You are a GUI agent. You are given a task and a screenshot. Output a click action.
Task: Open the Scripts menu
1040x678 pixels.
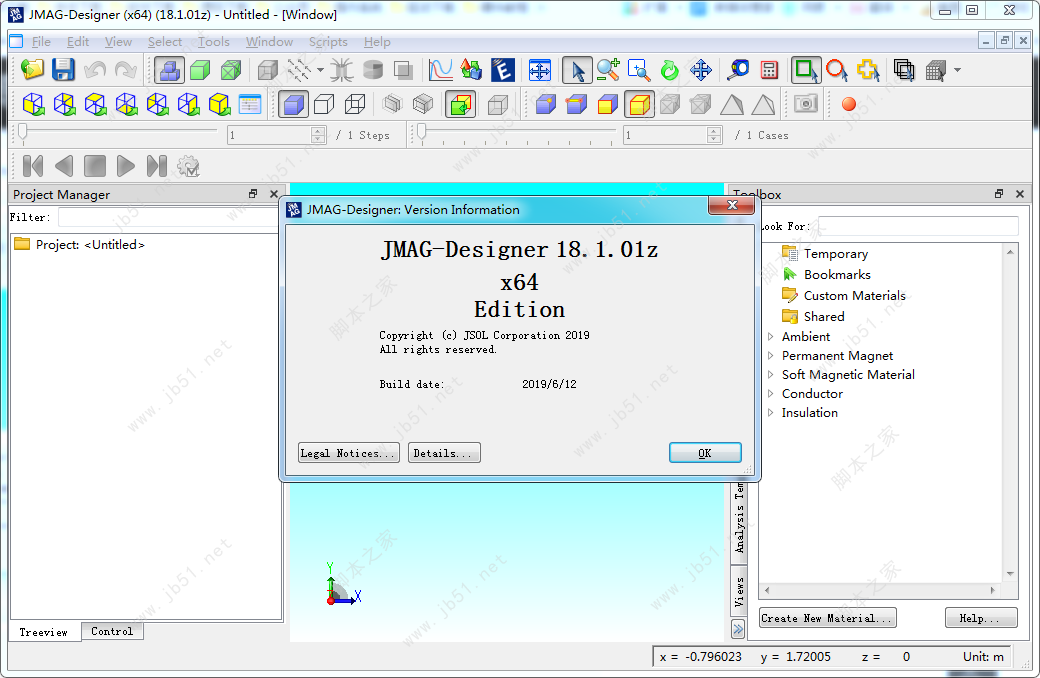coord(328,42)
